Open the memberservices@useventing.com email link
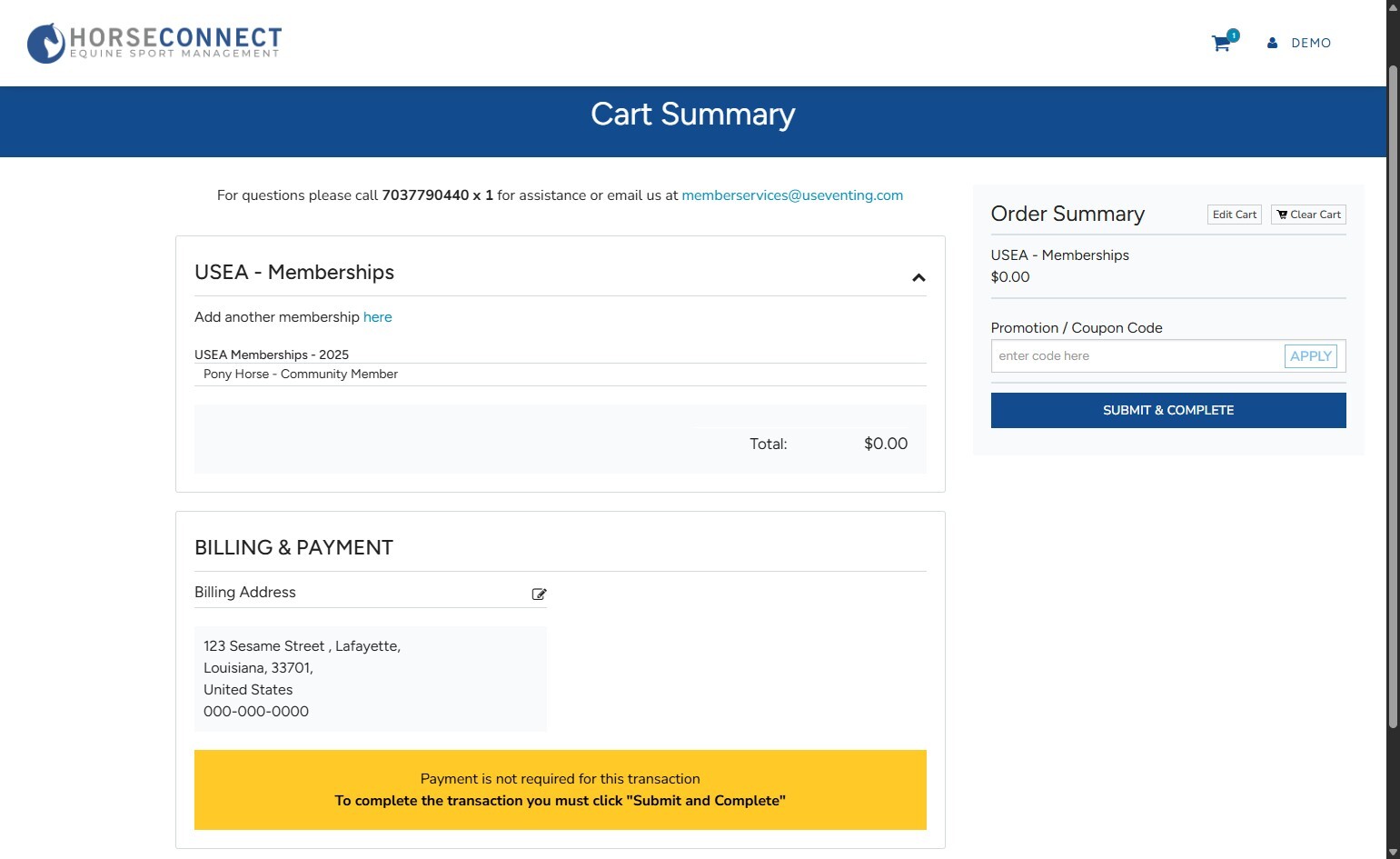This screenshot has height=859, width=1400. click(x=791, y=195)
